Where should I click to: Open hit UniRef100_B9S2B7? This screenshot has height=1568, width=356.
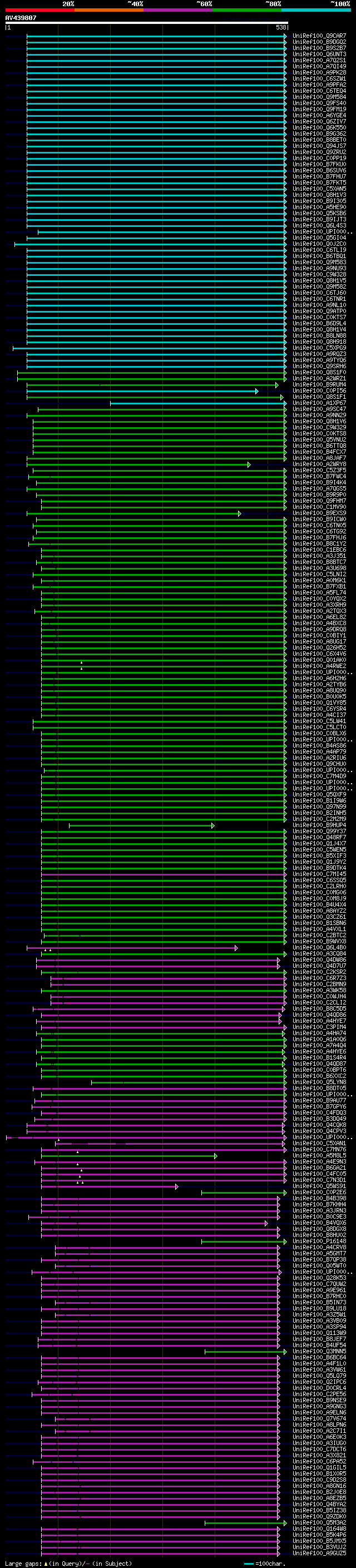(319, 48)
